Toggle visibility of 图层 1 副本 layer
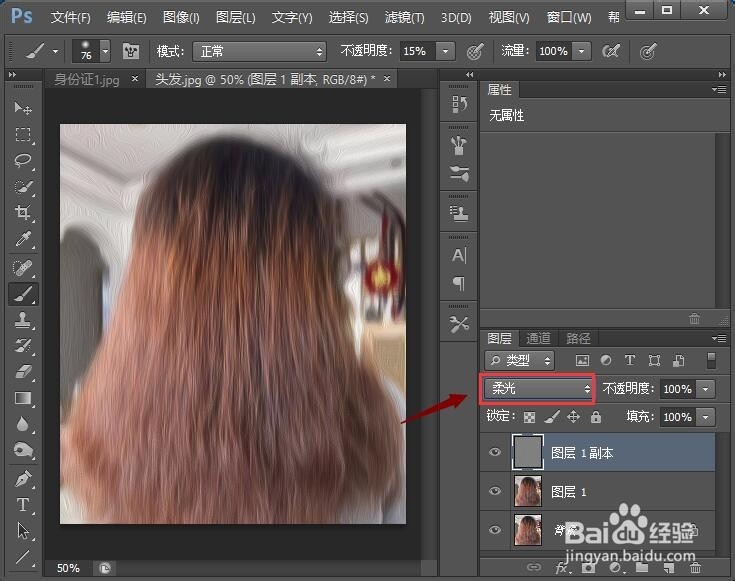 point(495,452)
